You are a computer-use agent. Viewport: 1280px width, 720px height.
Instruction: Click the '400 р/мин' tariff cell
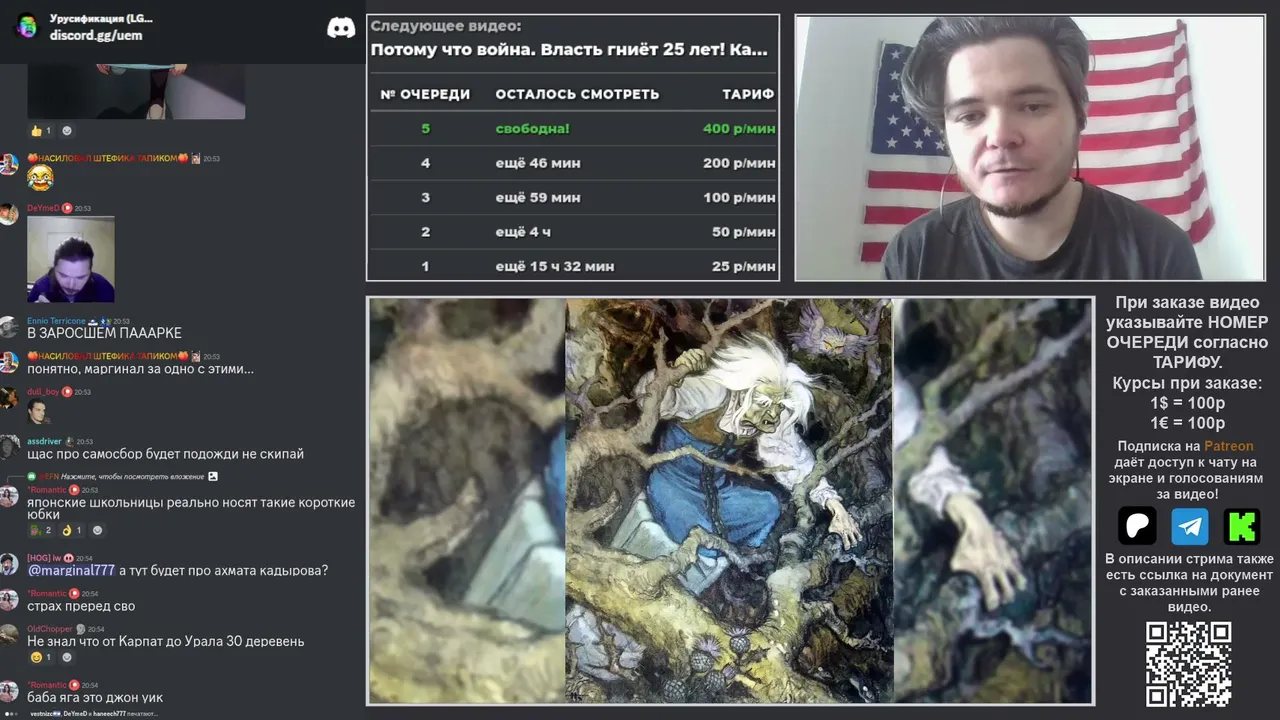click(x=739, y=128)
